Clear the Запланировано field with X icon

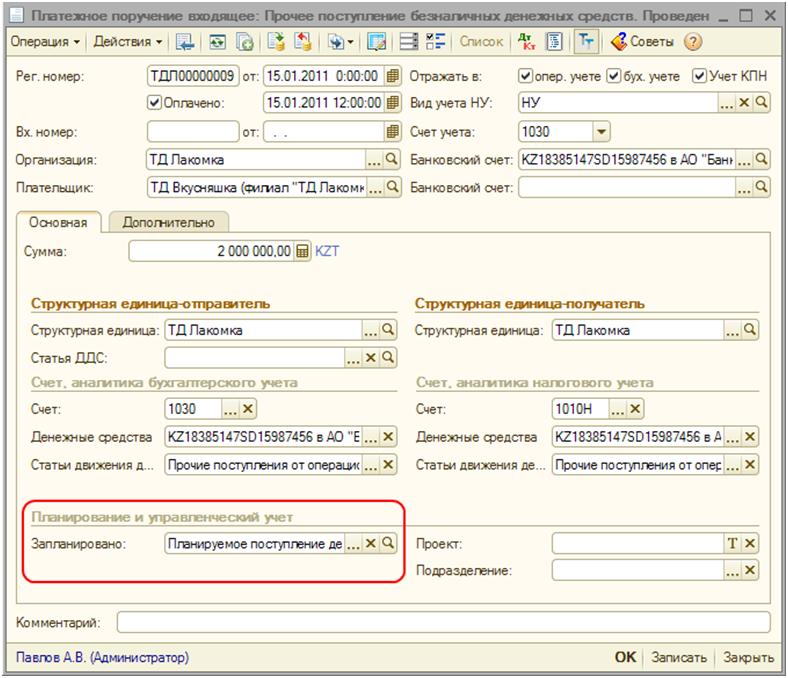point(370,543)
